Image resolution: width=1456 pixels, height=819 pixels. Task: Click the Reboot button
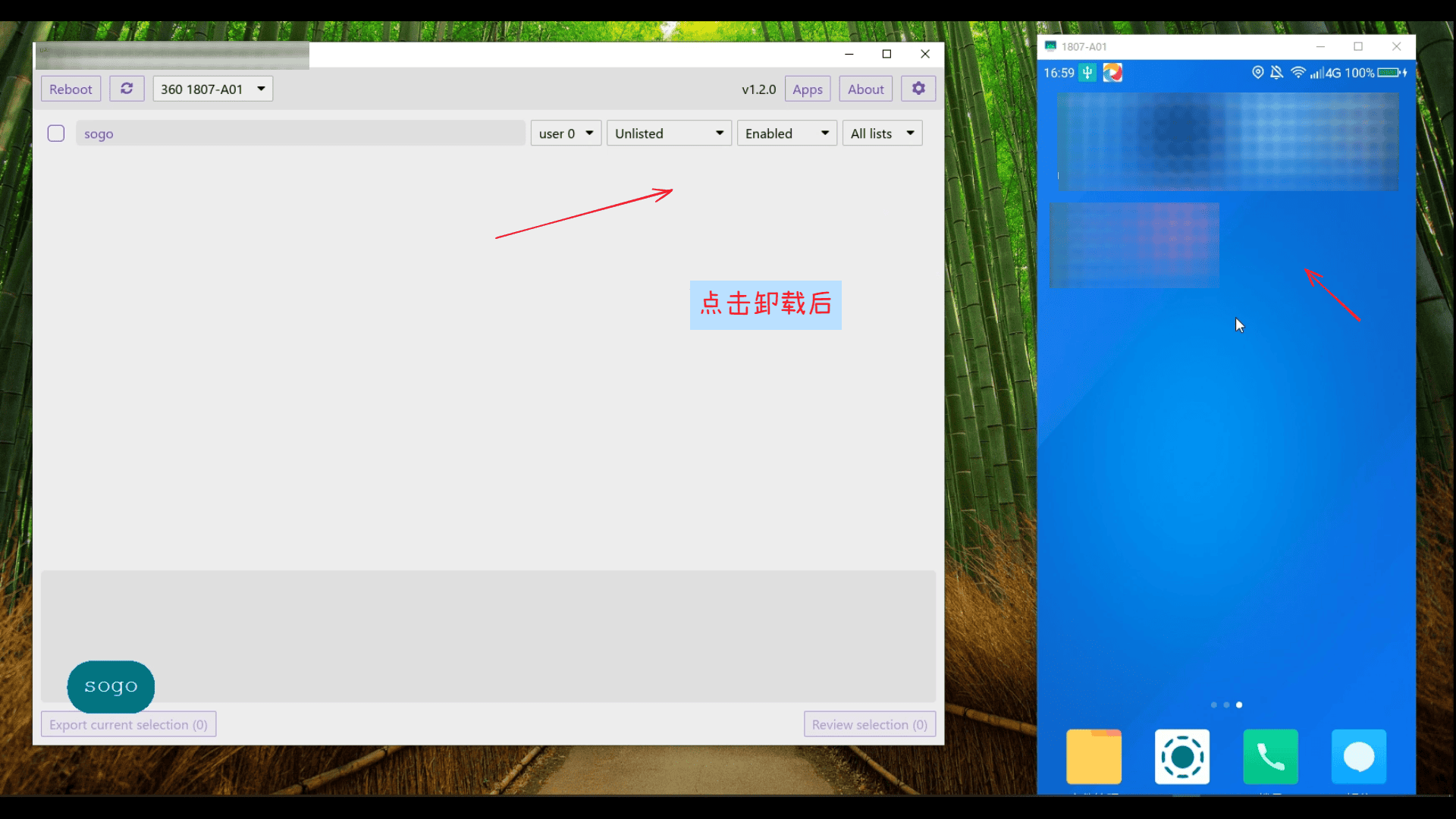71,89
